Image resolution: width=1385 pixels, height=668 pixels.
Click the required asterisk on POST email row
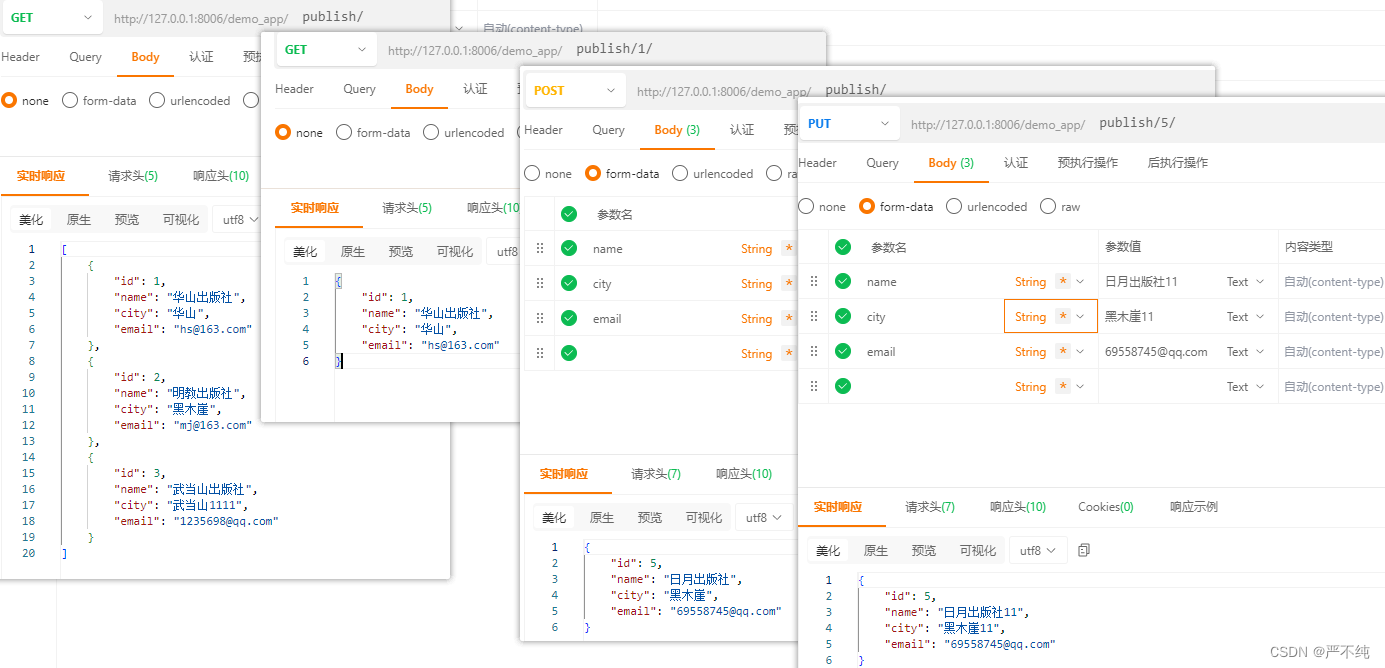[x=789, y=319]
